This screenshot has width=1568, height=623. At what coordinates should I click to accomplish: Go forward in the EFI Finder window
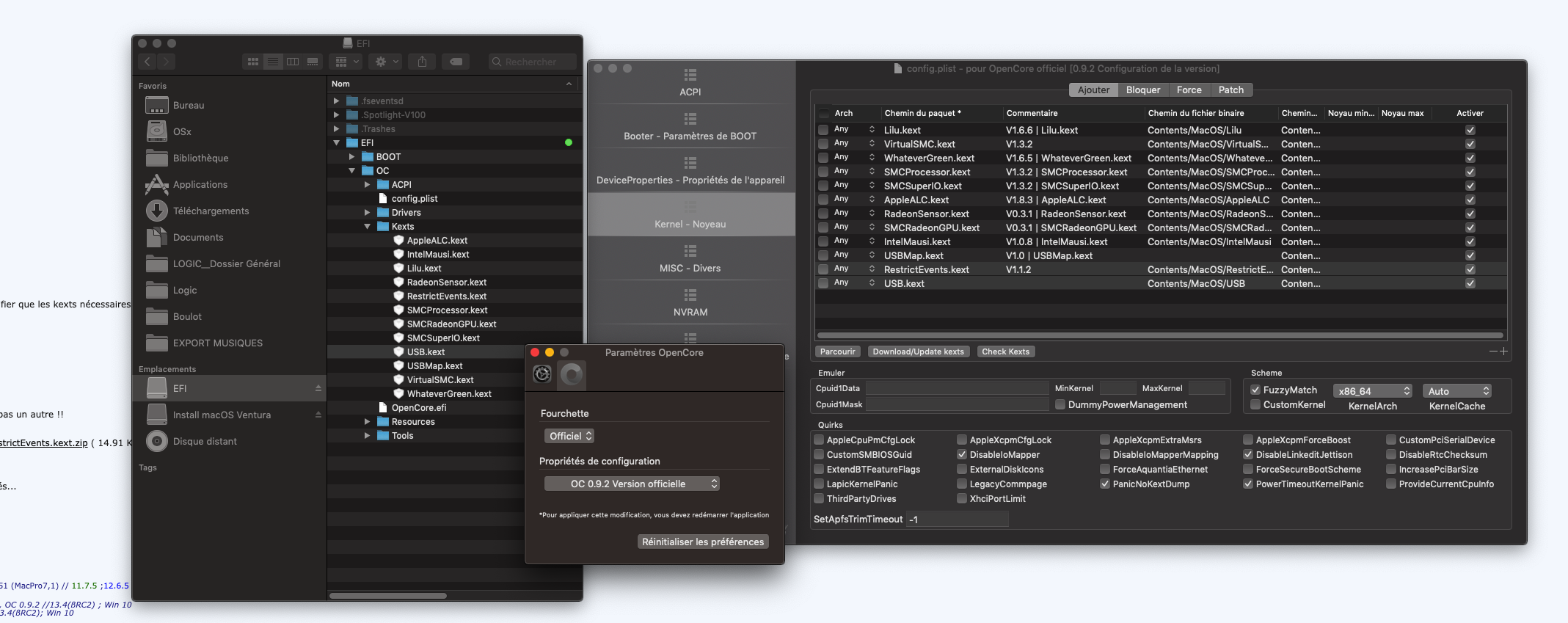click(x=167, y=62)
